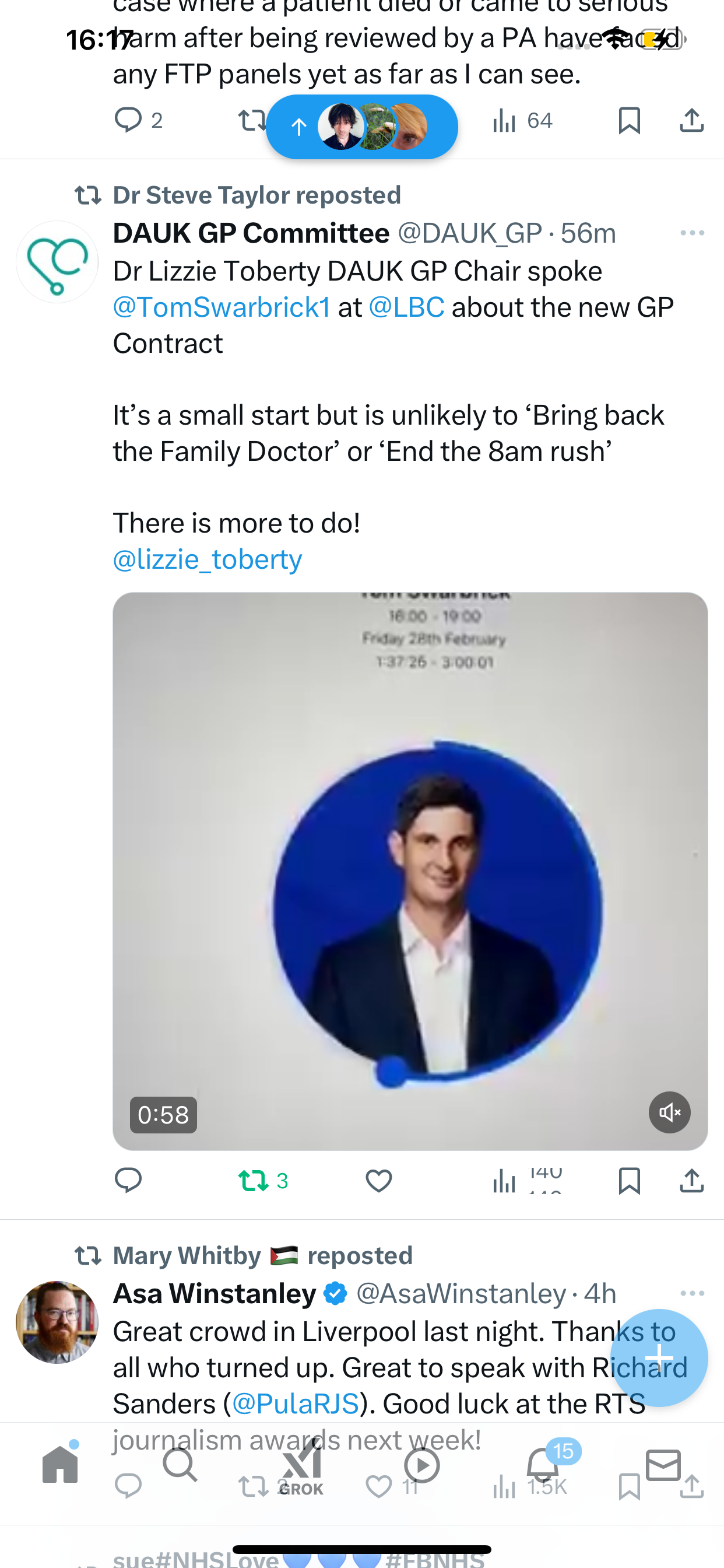Open the @lizzie_toberty mention link
Viewport: 724px width, 1568px height.
pos(208,559)
